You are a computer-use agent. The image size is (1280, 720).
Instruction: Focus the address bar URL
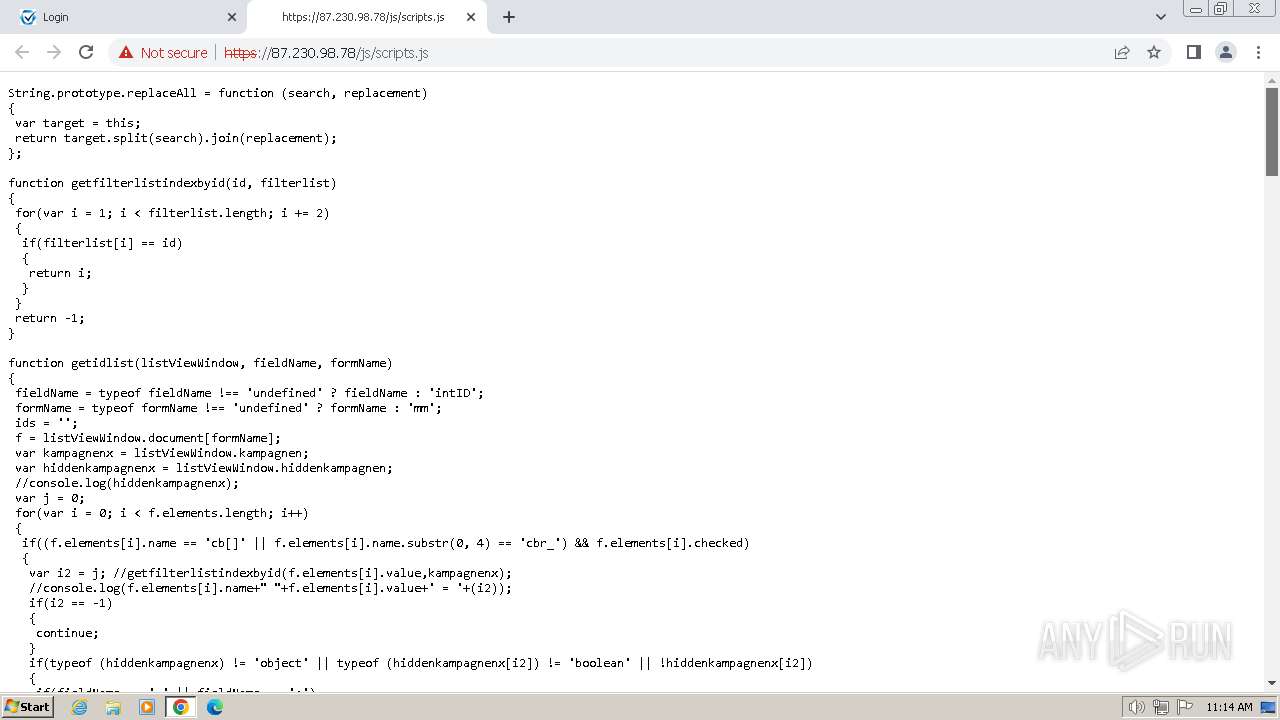click(326, 53)
